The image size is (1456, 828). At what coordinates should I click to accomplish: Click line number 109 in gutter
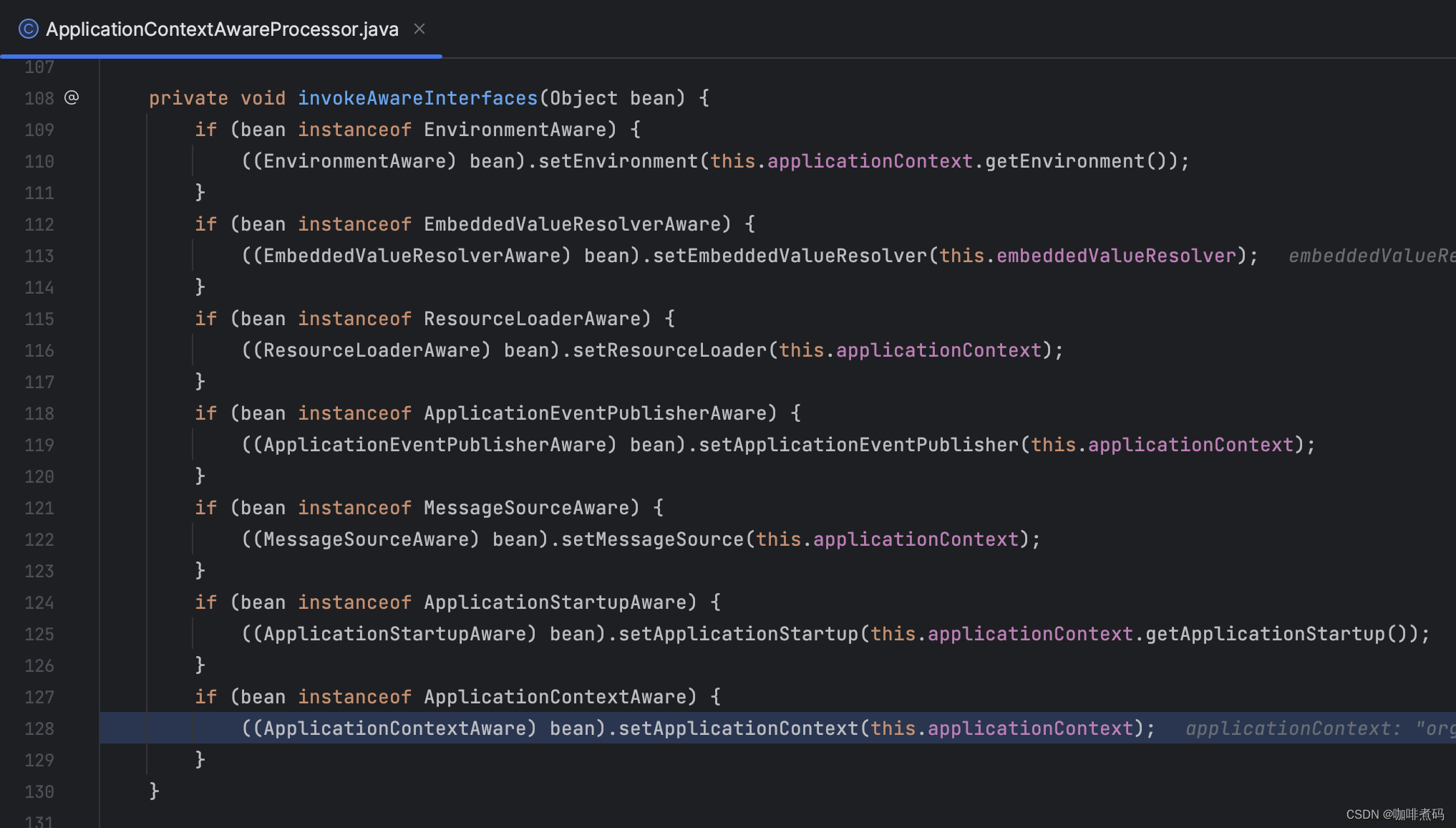tap(39, 130)
